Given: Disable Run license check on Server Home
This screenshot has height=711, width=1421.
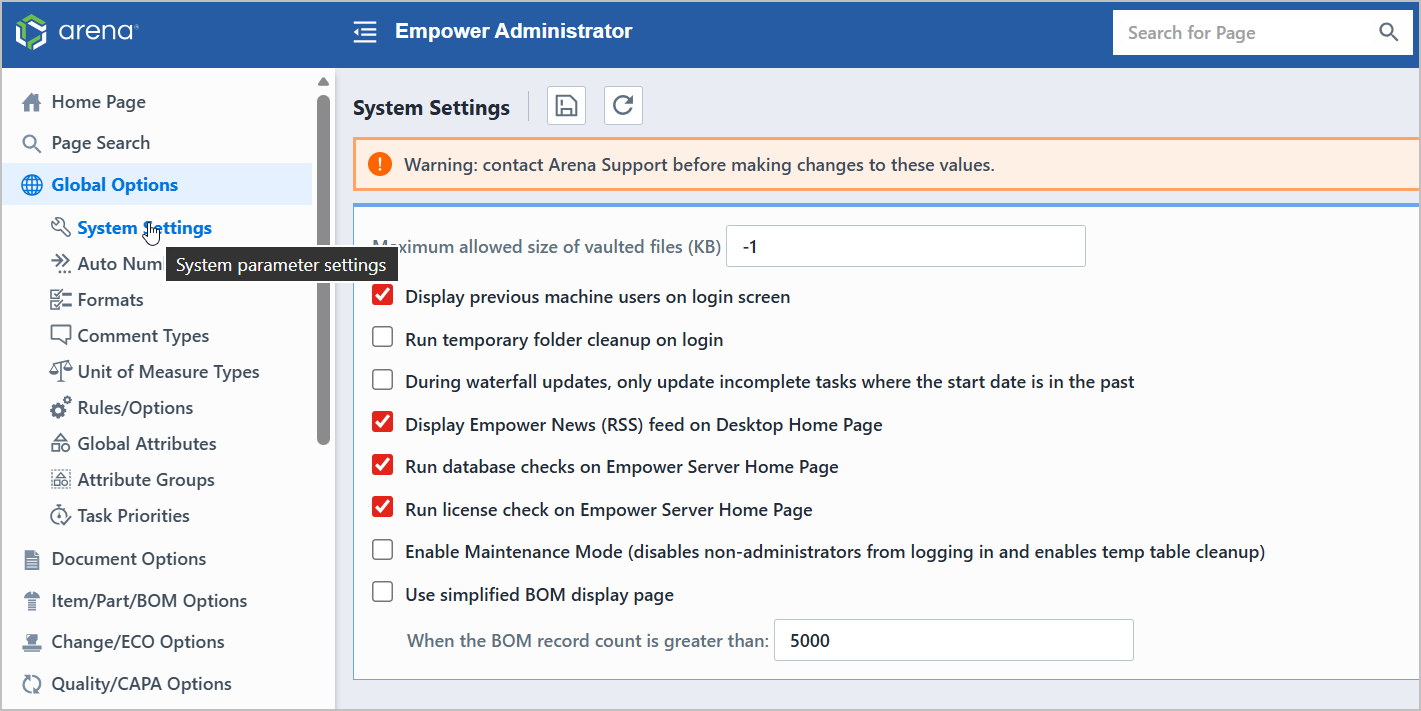Looking at the screenshot, I should coord(382,507).
